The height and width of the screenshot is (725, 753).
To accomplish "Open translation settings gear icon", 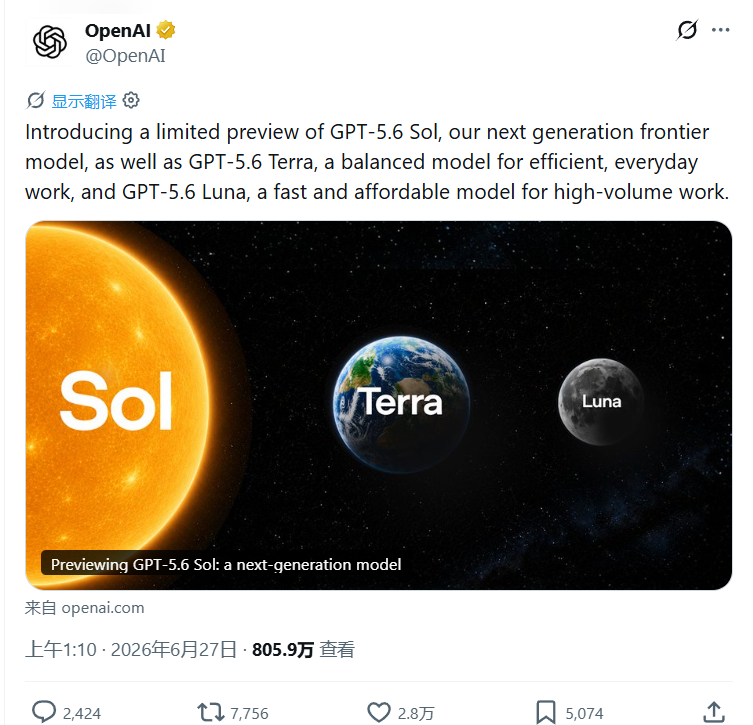I will 131,101.
